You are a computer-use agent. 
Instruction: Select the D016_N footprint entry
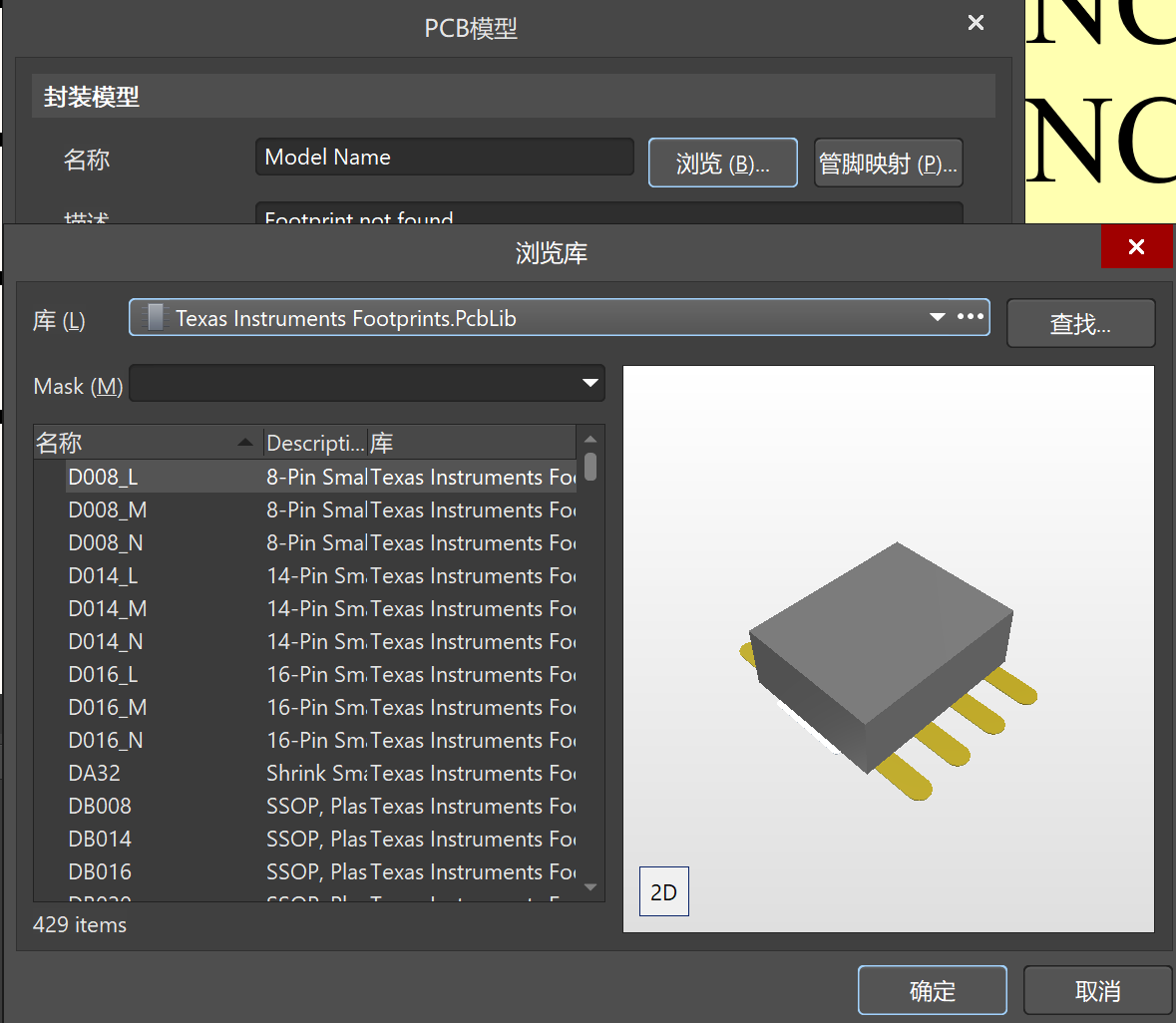pos(106,741)
